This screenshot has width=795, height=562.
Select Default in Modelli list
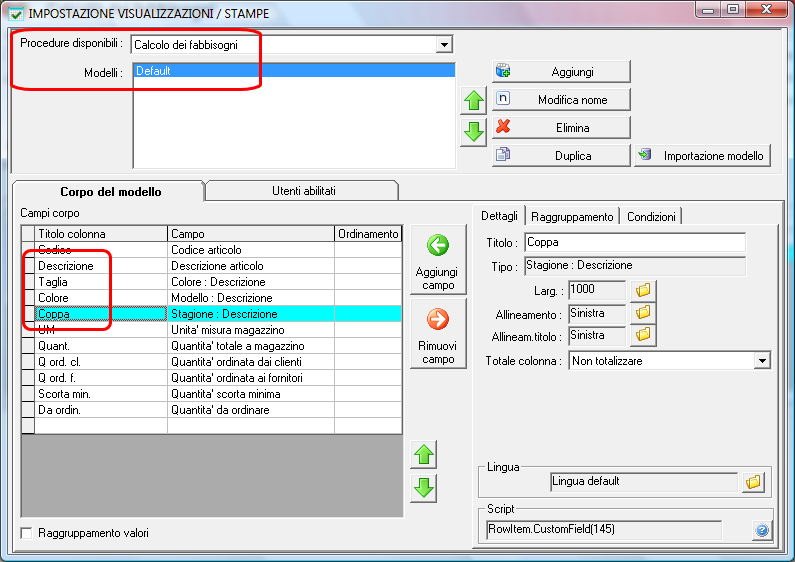pos(294,71)
